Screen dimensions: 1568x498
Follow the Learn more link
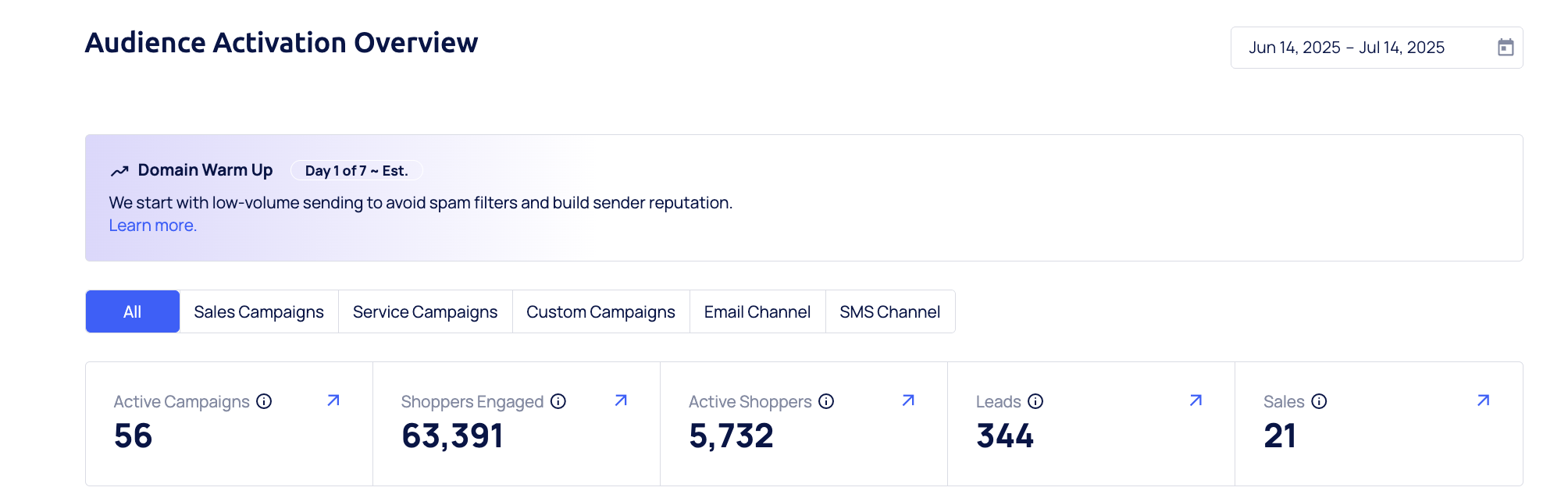tap(153, 226)
